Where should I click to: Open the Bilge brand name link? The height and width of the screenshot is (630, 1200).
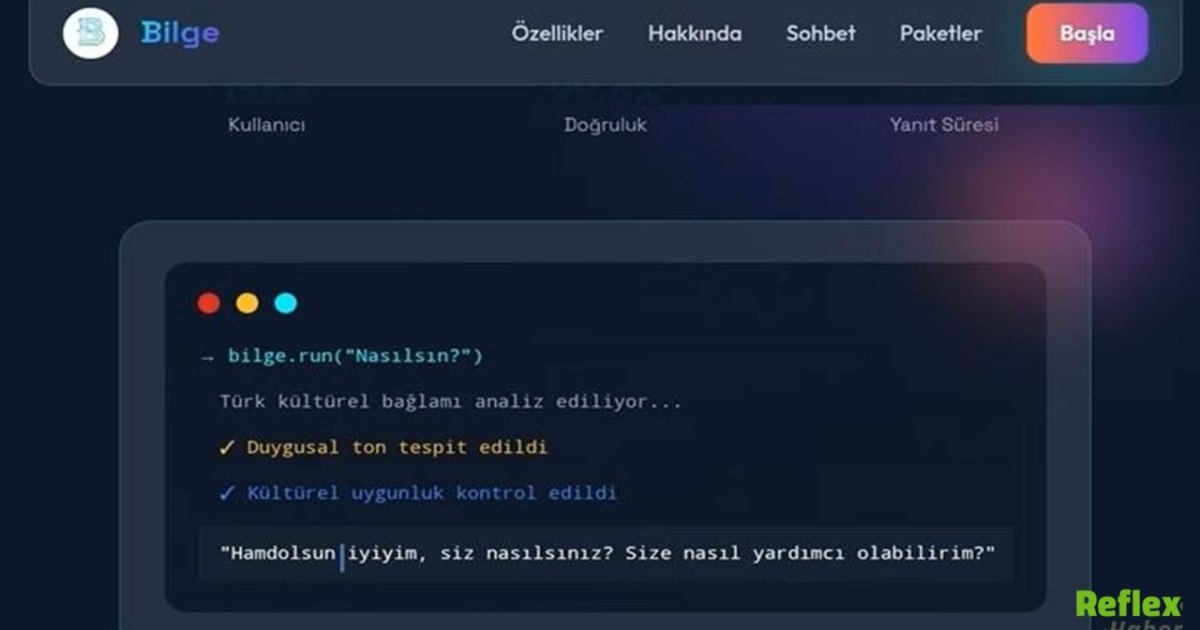(x=180, y=33)
